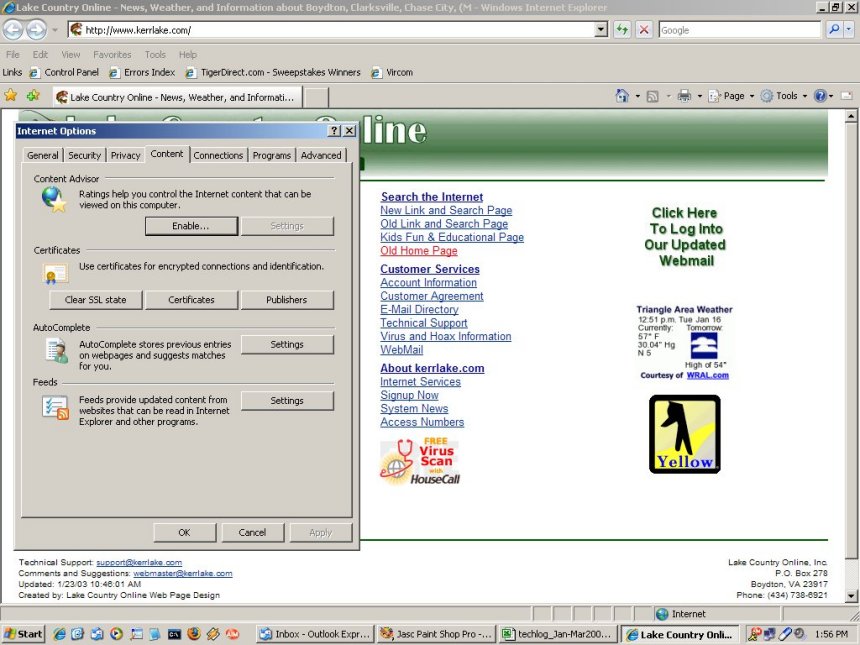The image size is (860, 645).
Task: Click the Start button
Action: (x=23, y=634)
